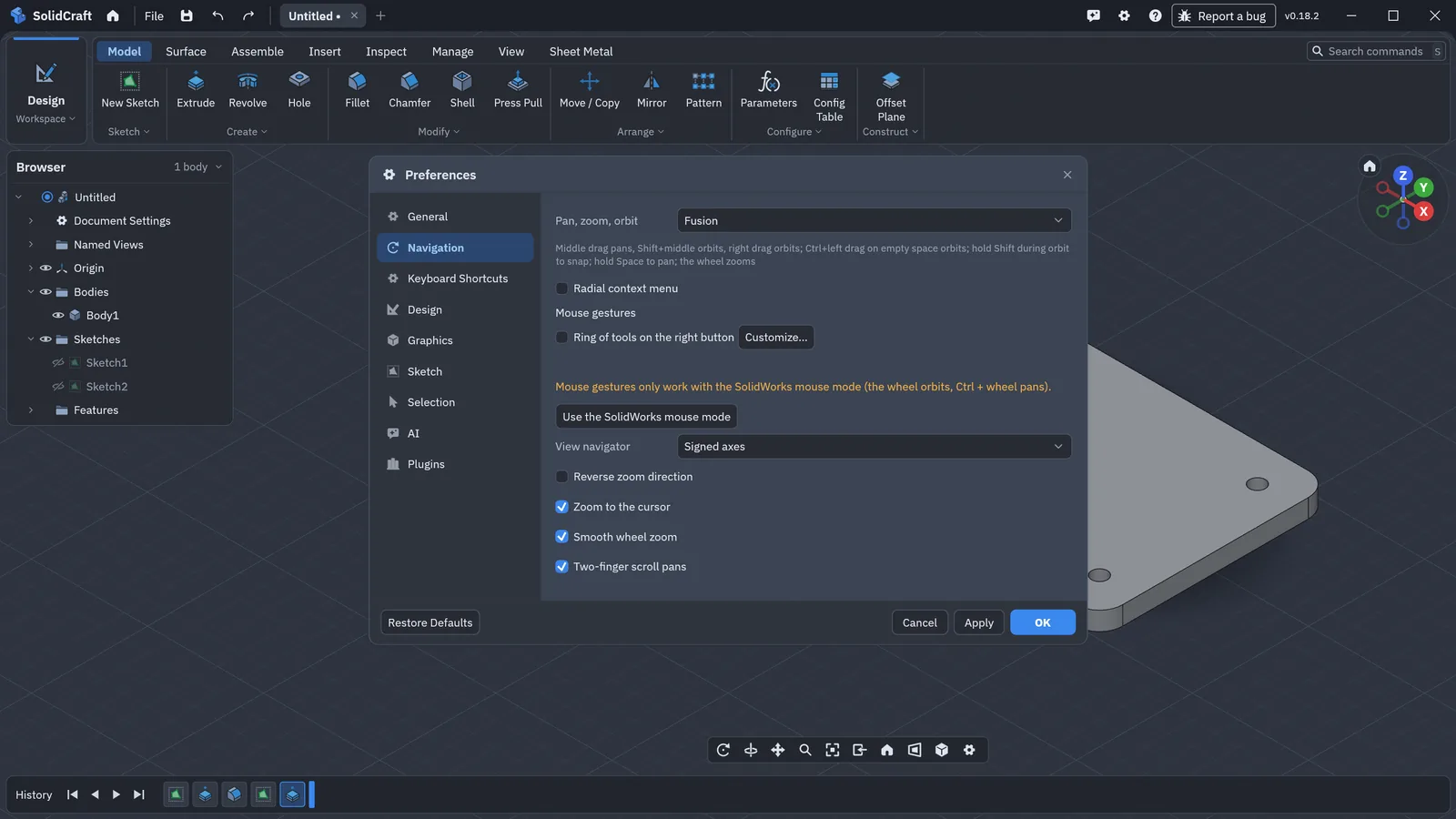
Task: Open the Config Table
Action: 829,96
